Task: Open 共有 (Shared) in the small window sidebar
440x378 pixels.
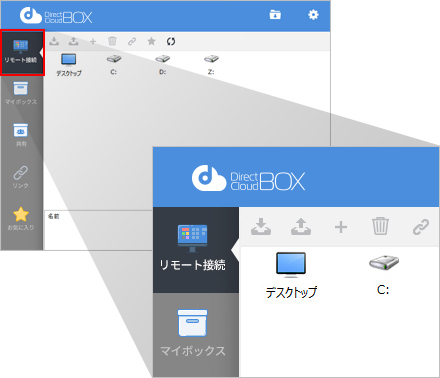Action: pyautogui.click(x=21, y=135)
